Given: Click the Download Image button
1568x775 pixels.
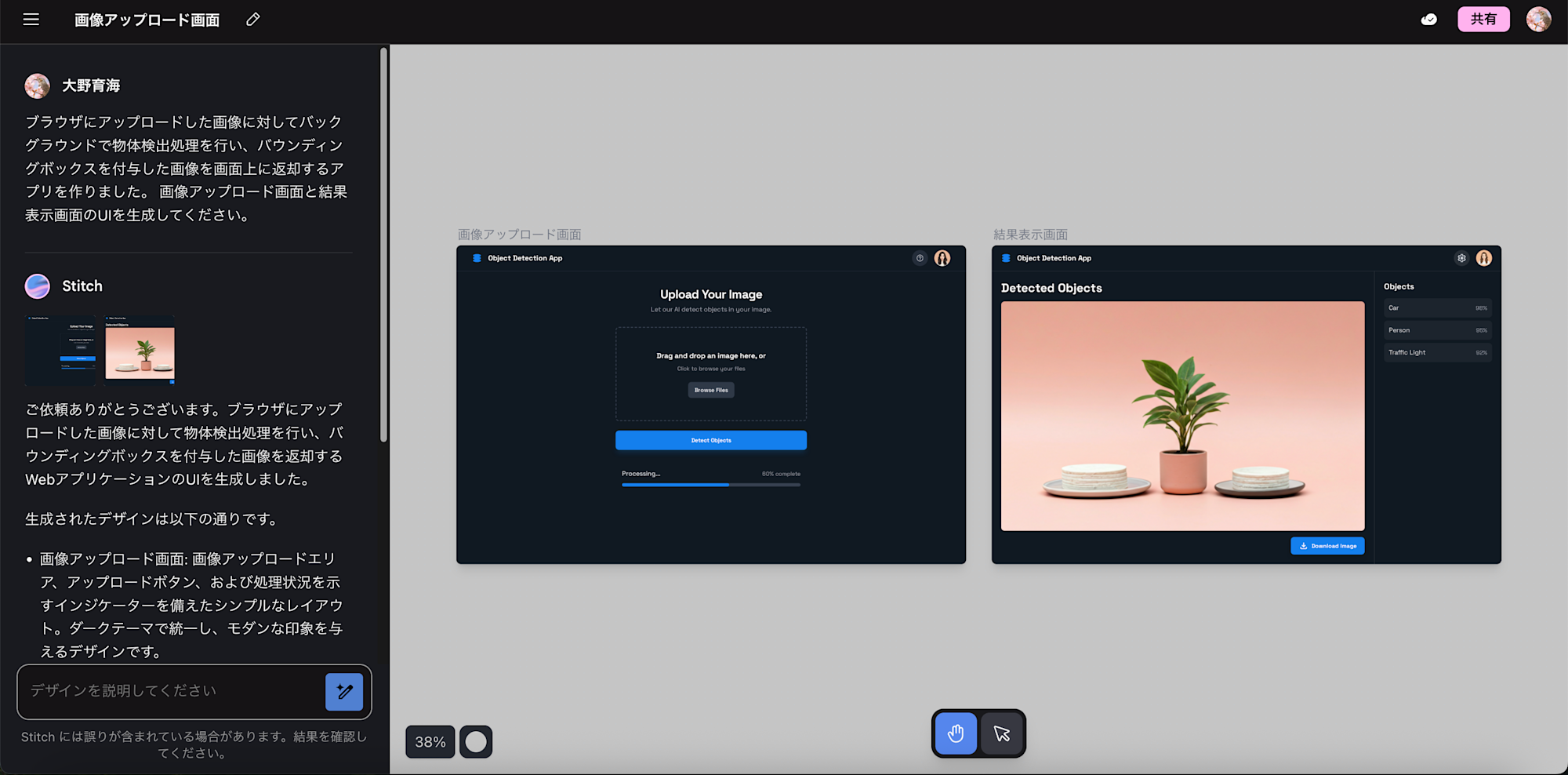Looking at the screenshot, I should [x=1327, y=546].
